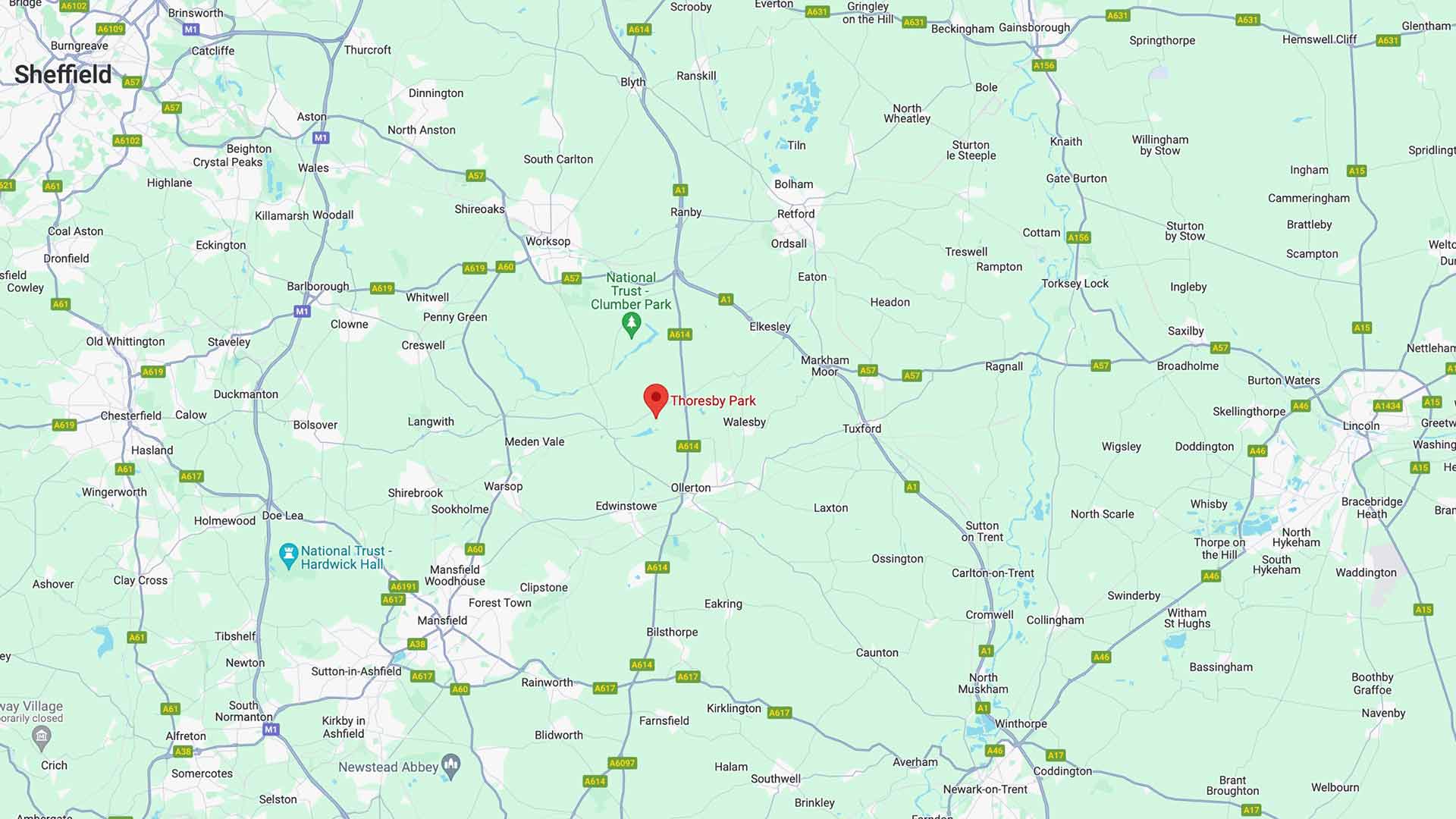This screenshot has width=1456, height=819.
Task: Click the Mansfield town label
Action: click(x=442, y=620)
